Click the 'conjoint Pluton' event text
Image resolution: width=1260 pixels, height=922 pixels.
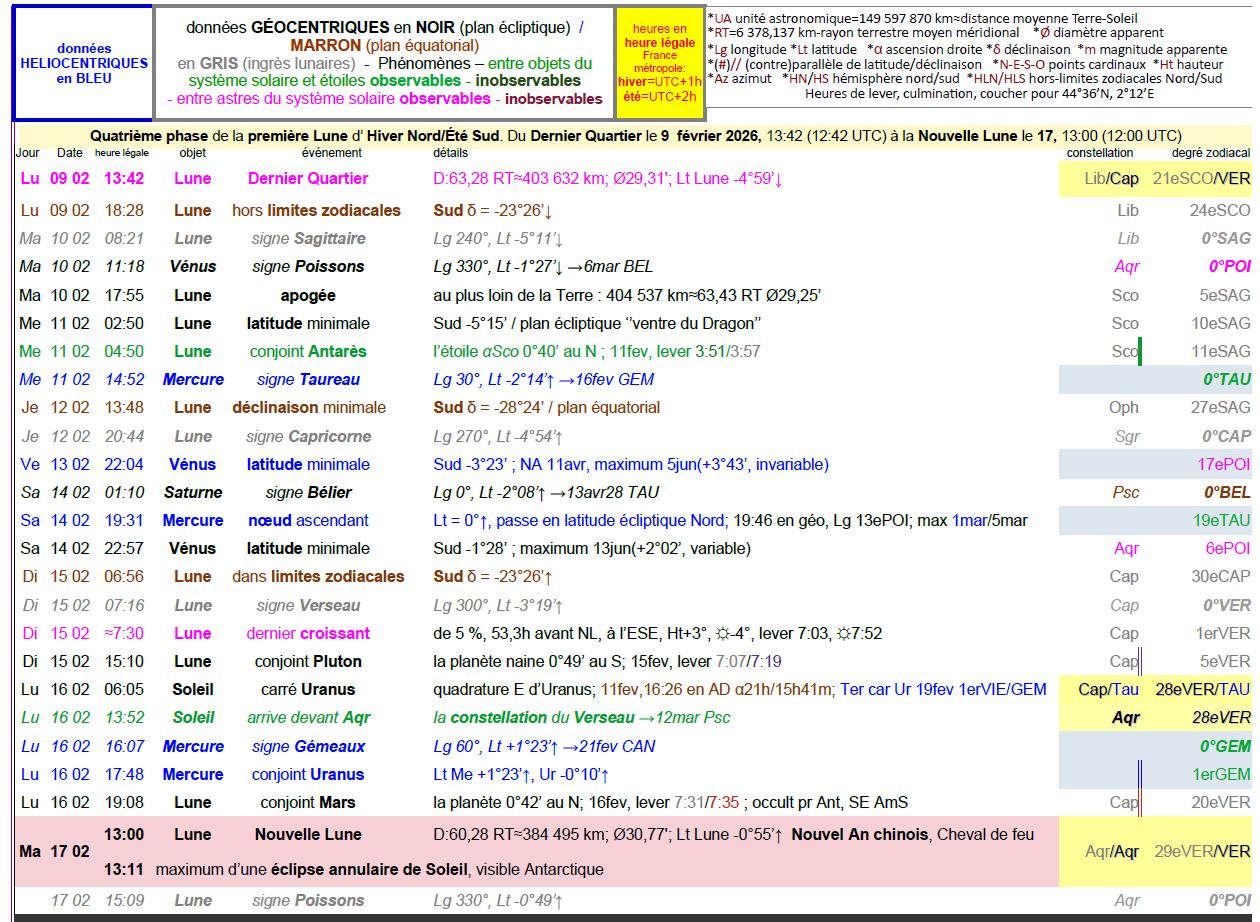[x=308, y=662]
